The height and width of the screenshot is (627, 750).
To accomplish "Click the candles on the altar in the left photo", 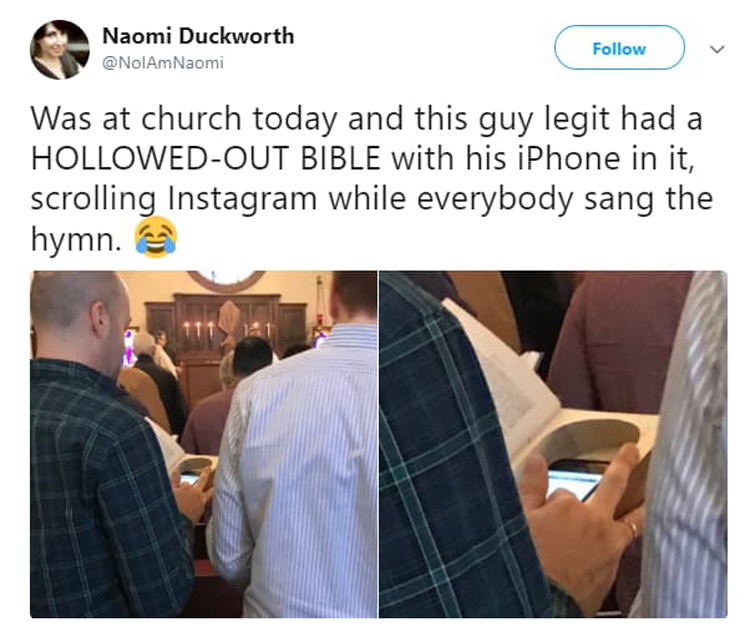I will (198, 331).
